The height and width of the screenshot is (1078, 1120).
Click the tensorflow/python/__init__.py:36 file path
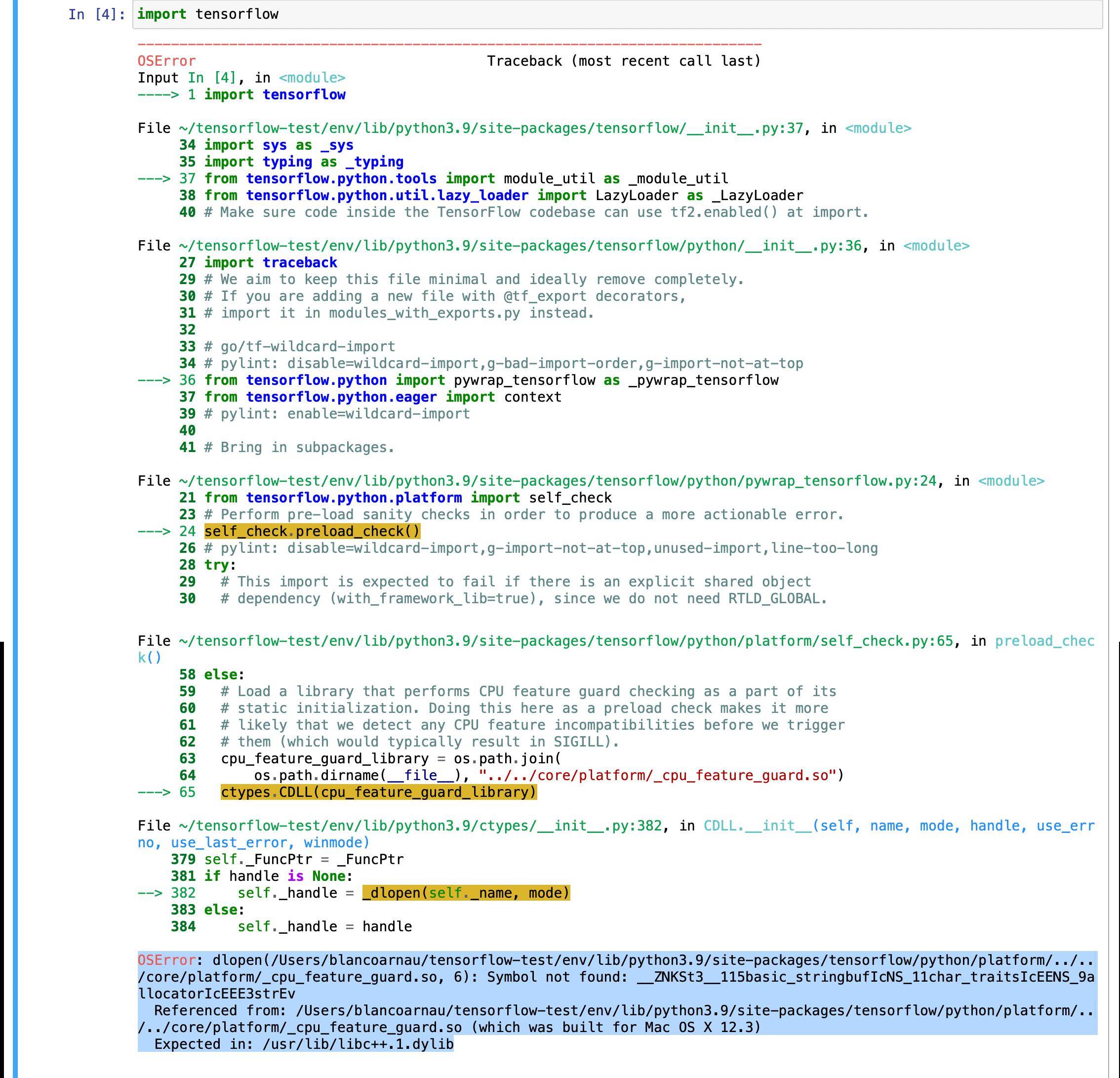coord(520,246)
